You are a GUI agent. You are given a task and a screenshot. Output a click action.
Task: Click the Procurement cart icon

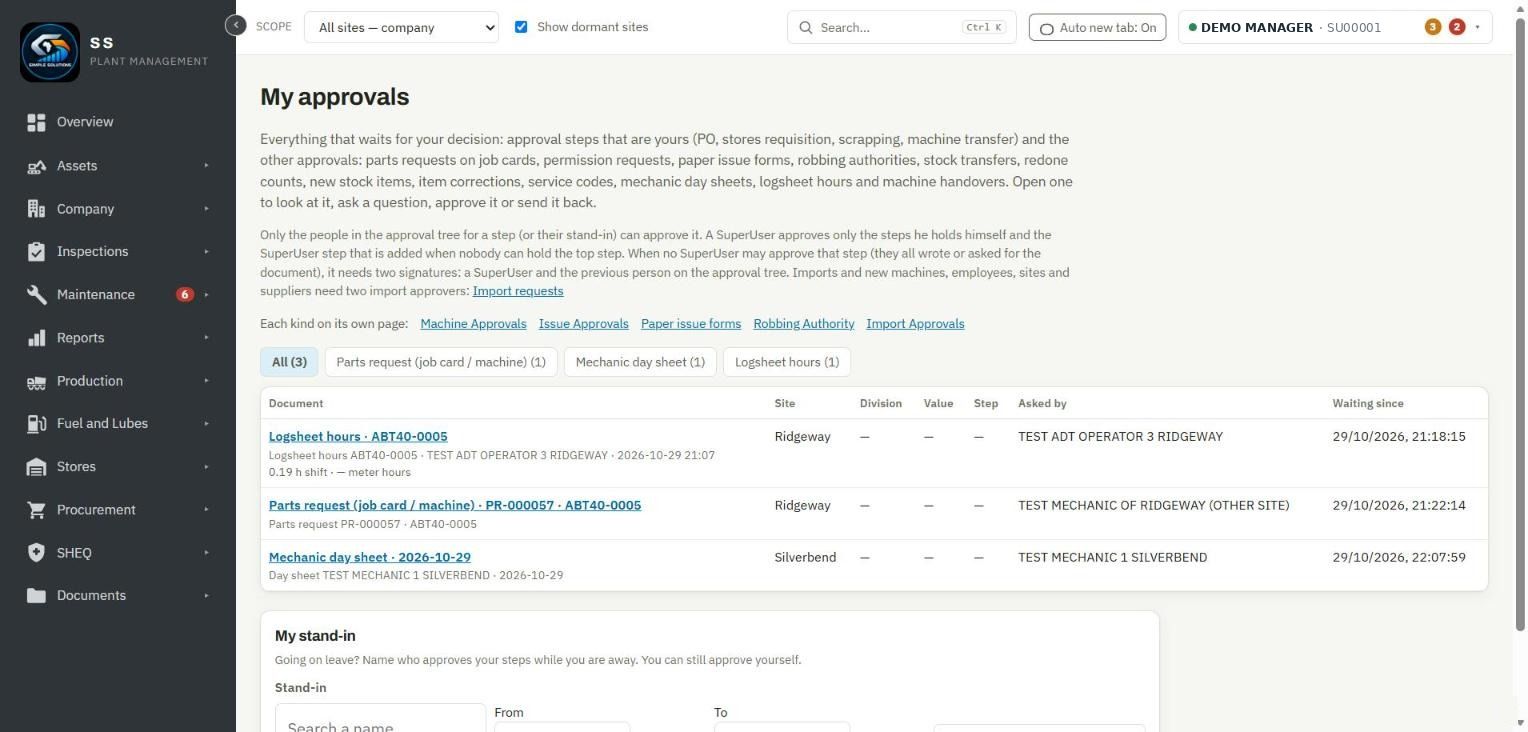37,510
